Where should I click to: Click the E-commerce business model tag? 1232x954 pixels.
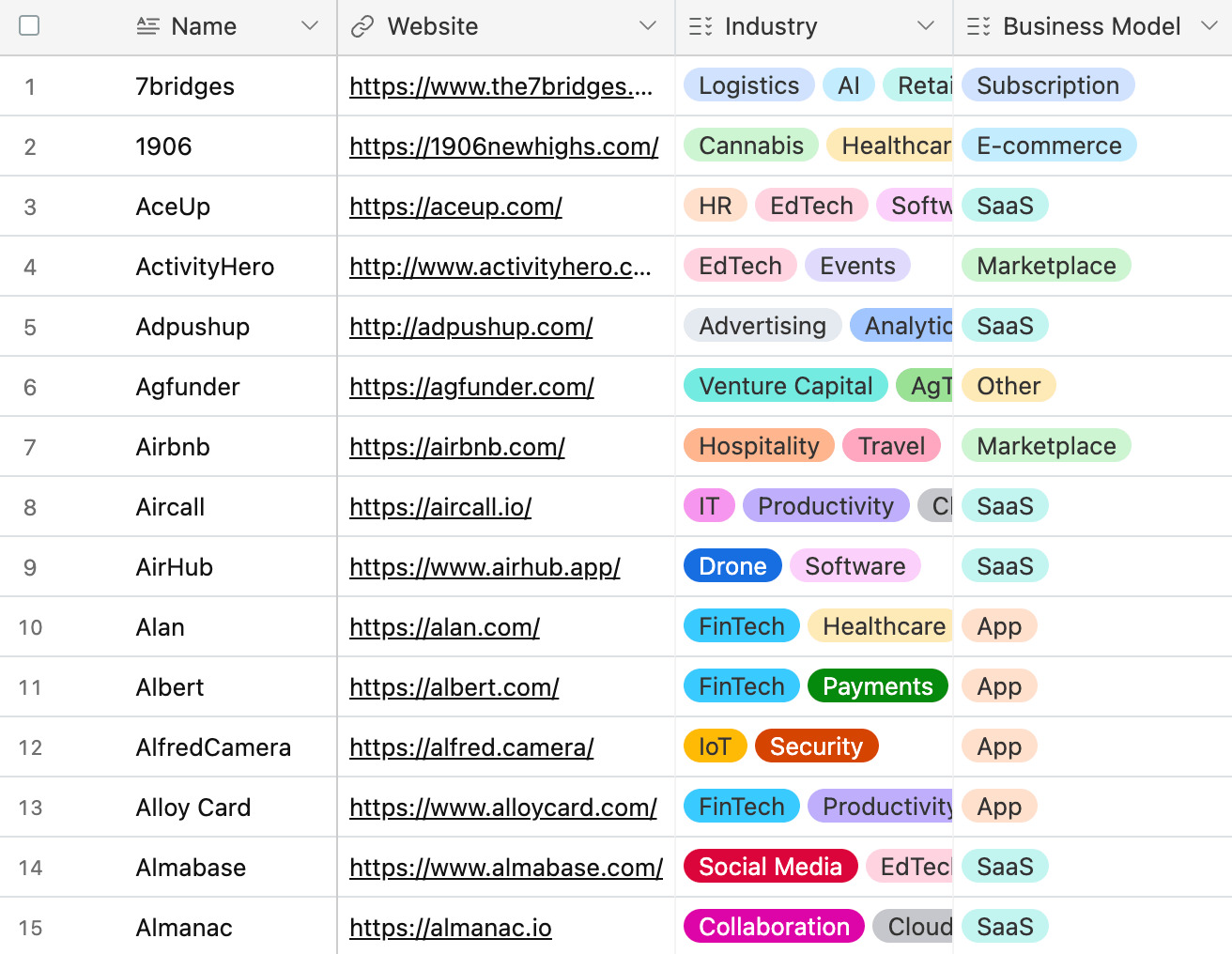click(1049, 146)
